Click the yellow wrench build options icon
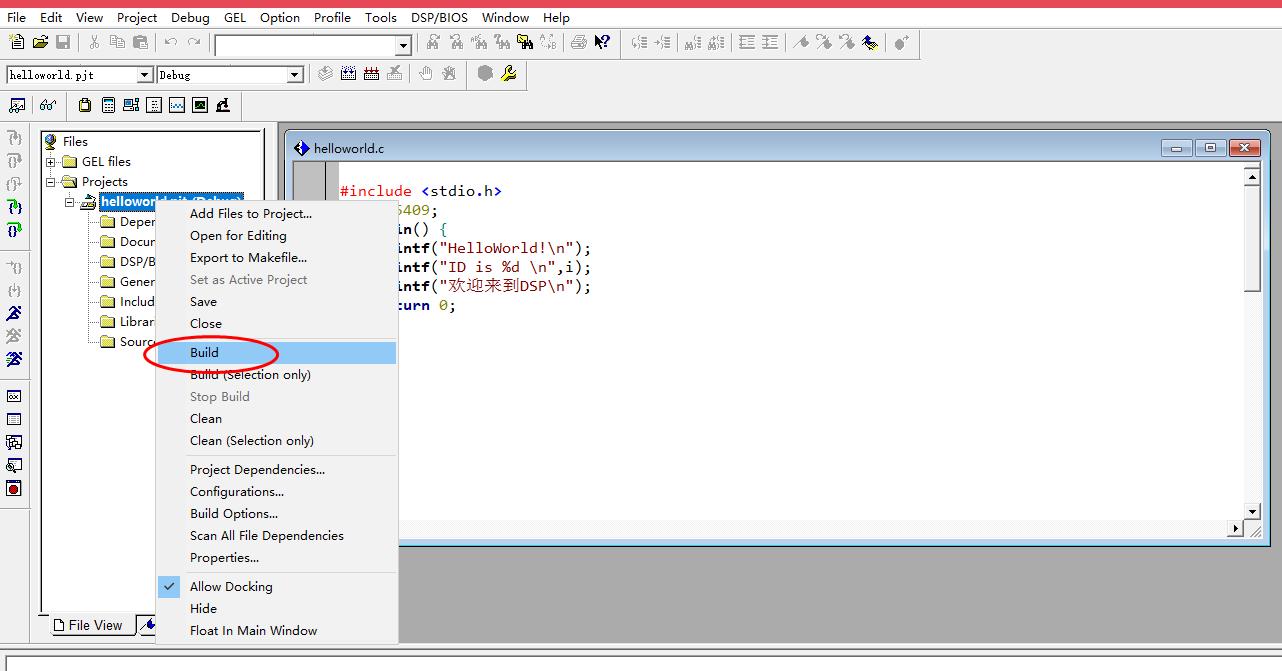Image resolution: width=1282 pixels, height=671 pixels. coord(509,74)
